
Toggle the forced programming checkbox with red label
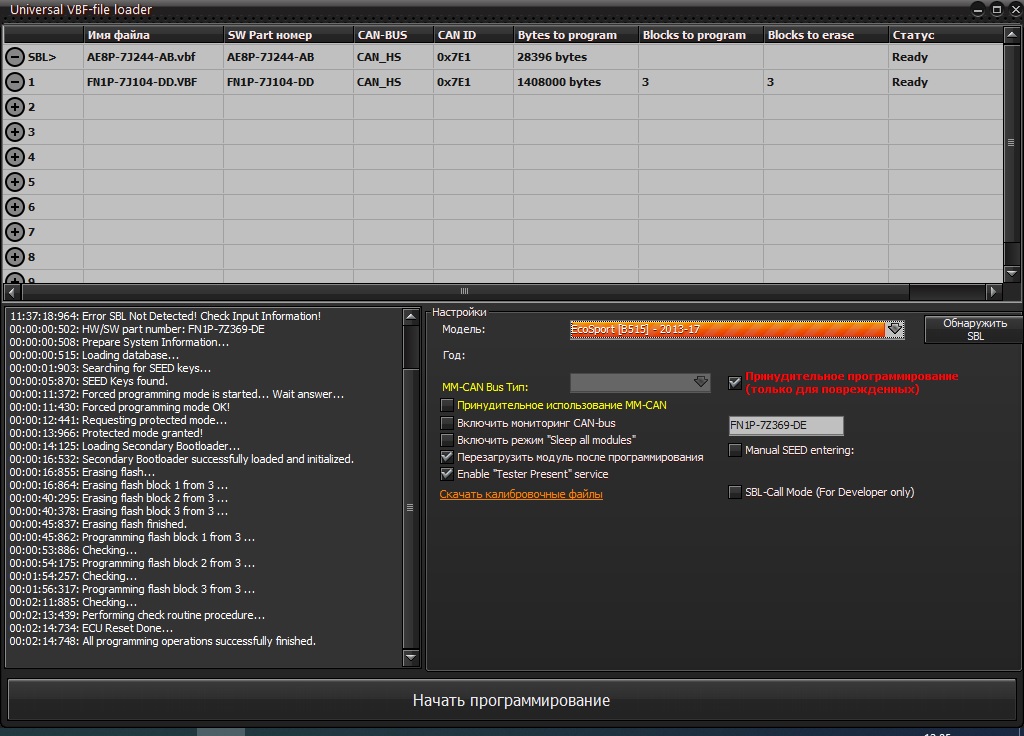click(736, 383)
